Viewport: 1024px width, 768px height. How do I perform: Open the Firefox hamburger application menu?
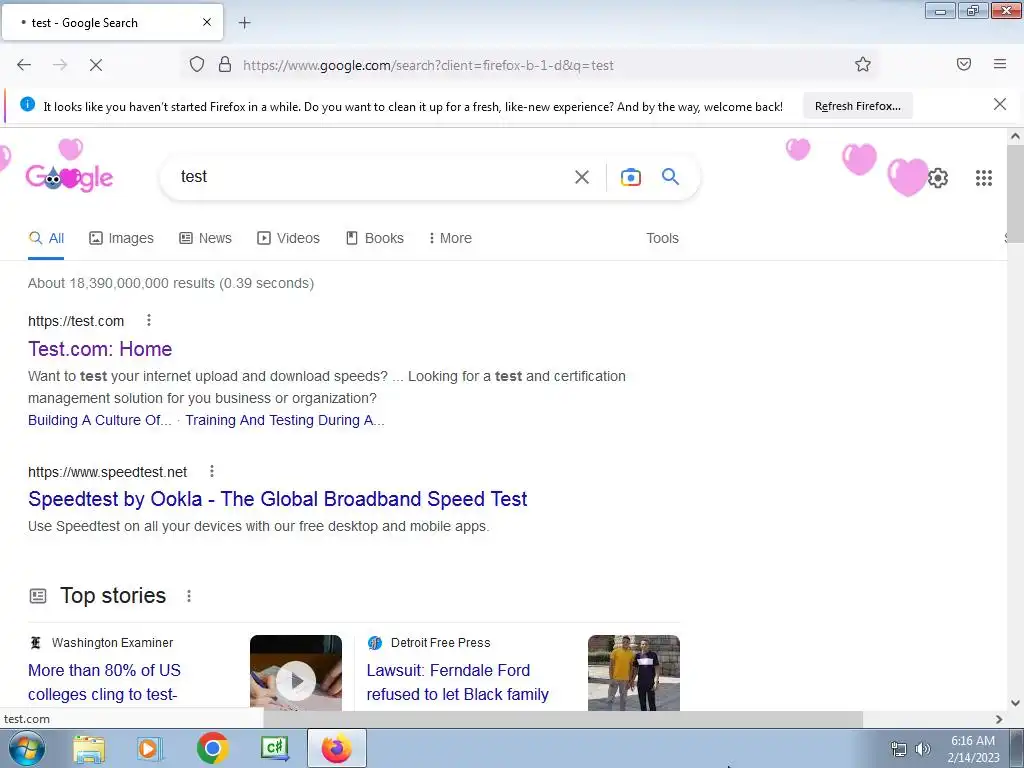tap(1000, 64)
